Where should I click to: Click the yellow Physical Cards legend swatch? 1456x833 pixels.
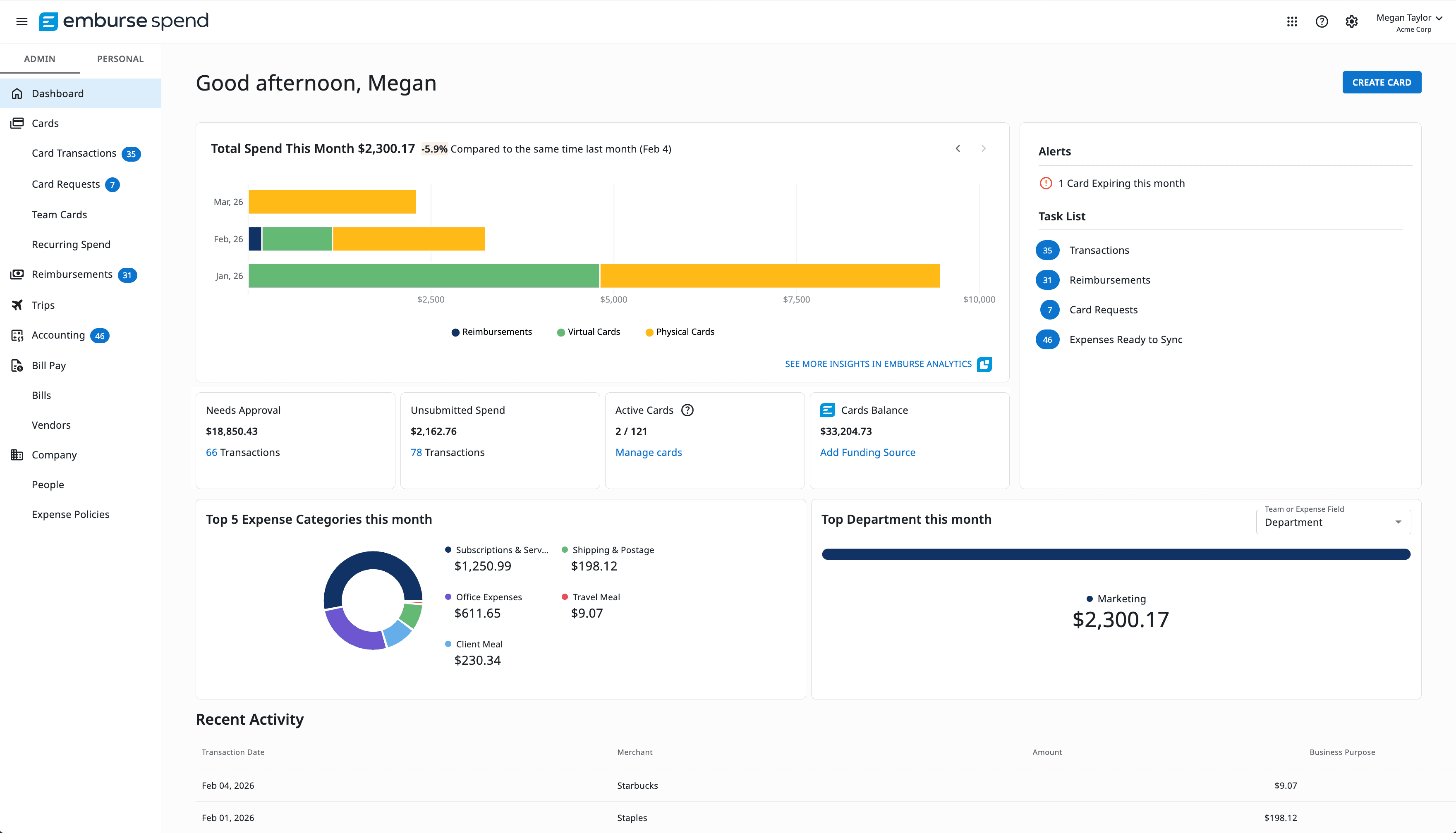coord(649,332)
